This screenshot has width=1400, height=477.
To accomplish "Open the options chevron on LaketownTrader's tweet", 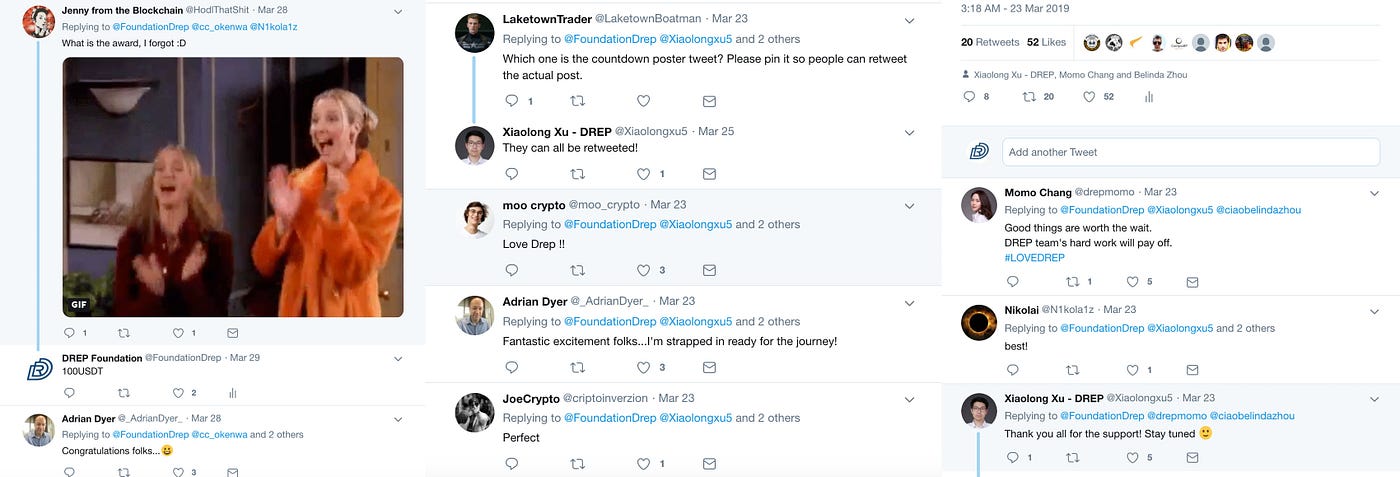I will coord(909,20).
